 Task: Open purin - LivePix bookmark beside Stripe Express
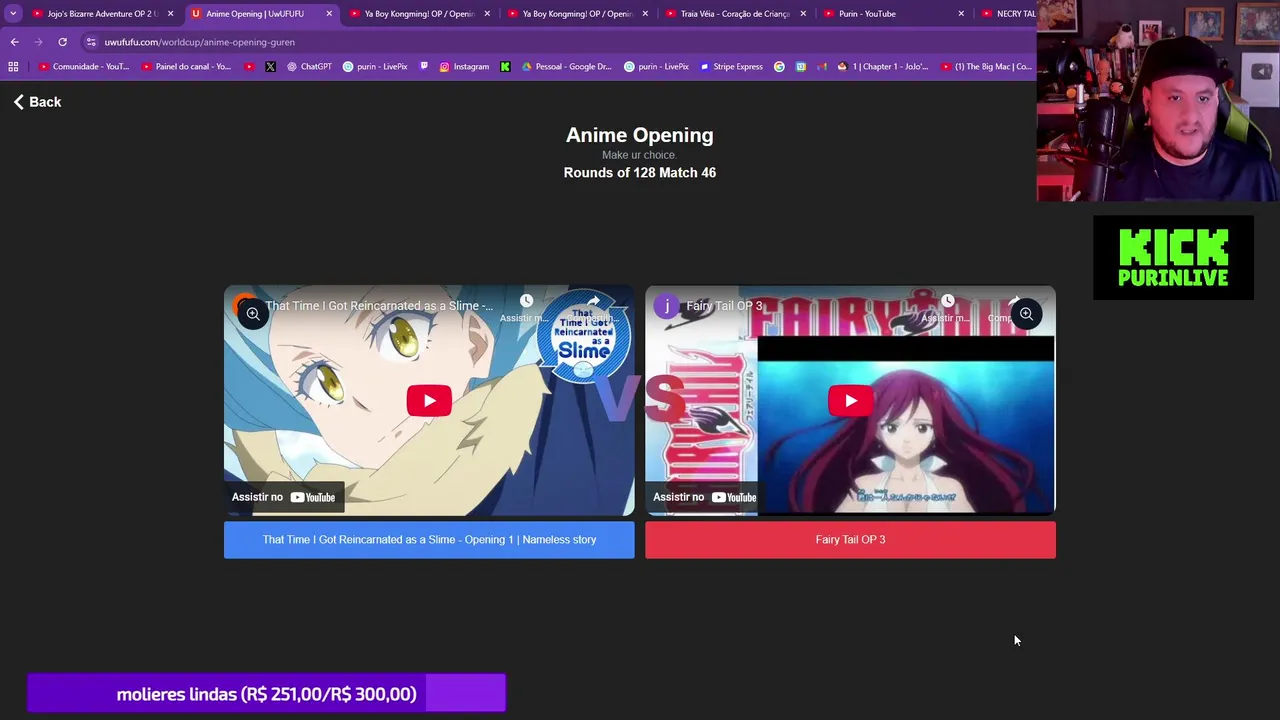(x=656, y=67)
